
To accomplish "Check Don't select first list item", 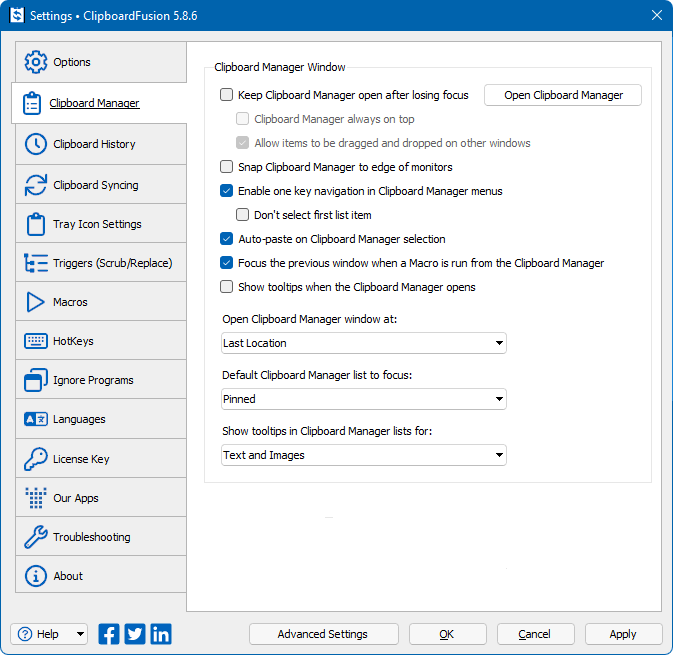I will click(243, 215).
